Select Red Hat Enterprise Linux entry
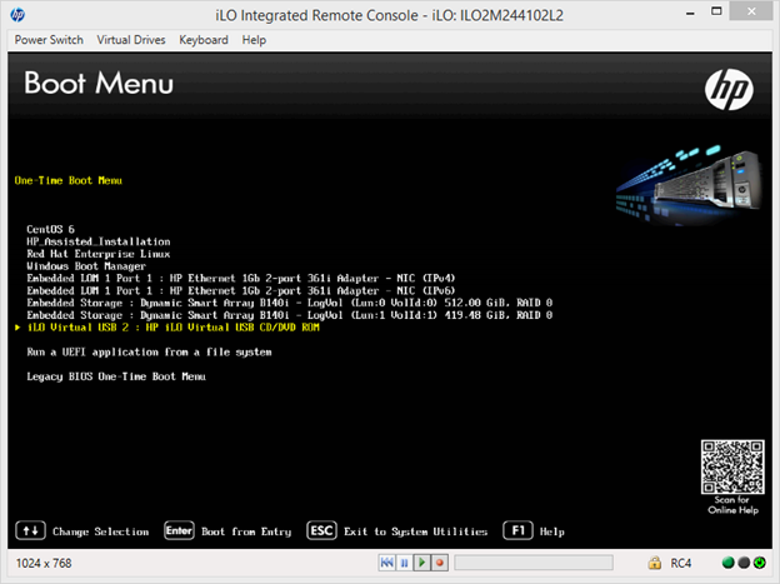Screen dimensions: 780x584 (98, 254)
